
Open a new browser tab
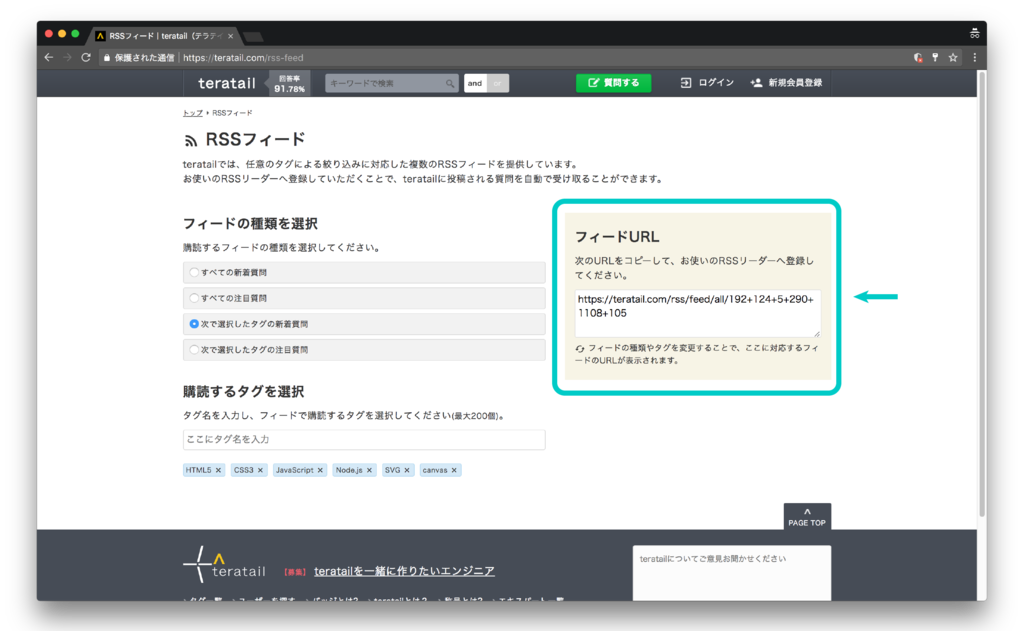point(253,37)
